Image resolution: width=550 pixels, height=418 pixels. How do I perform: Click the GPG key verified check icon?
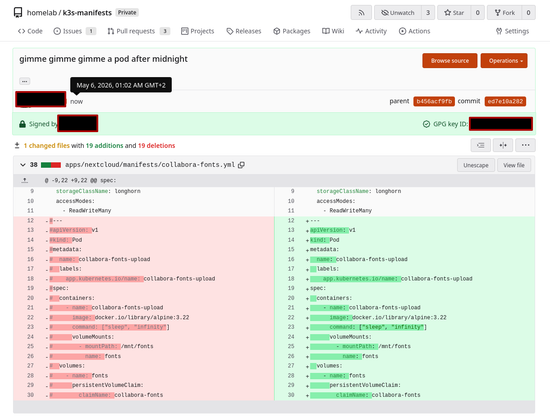(x=426, y=124)
